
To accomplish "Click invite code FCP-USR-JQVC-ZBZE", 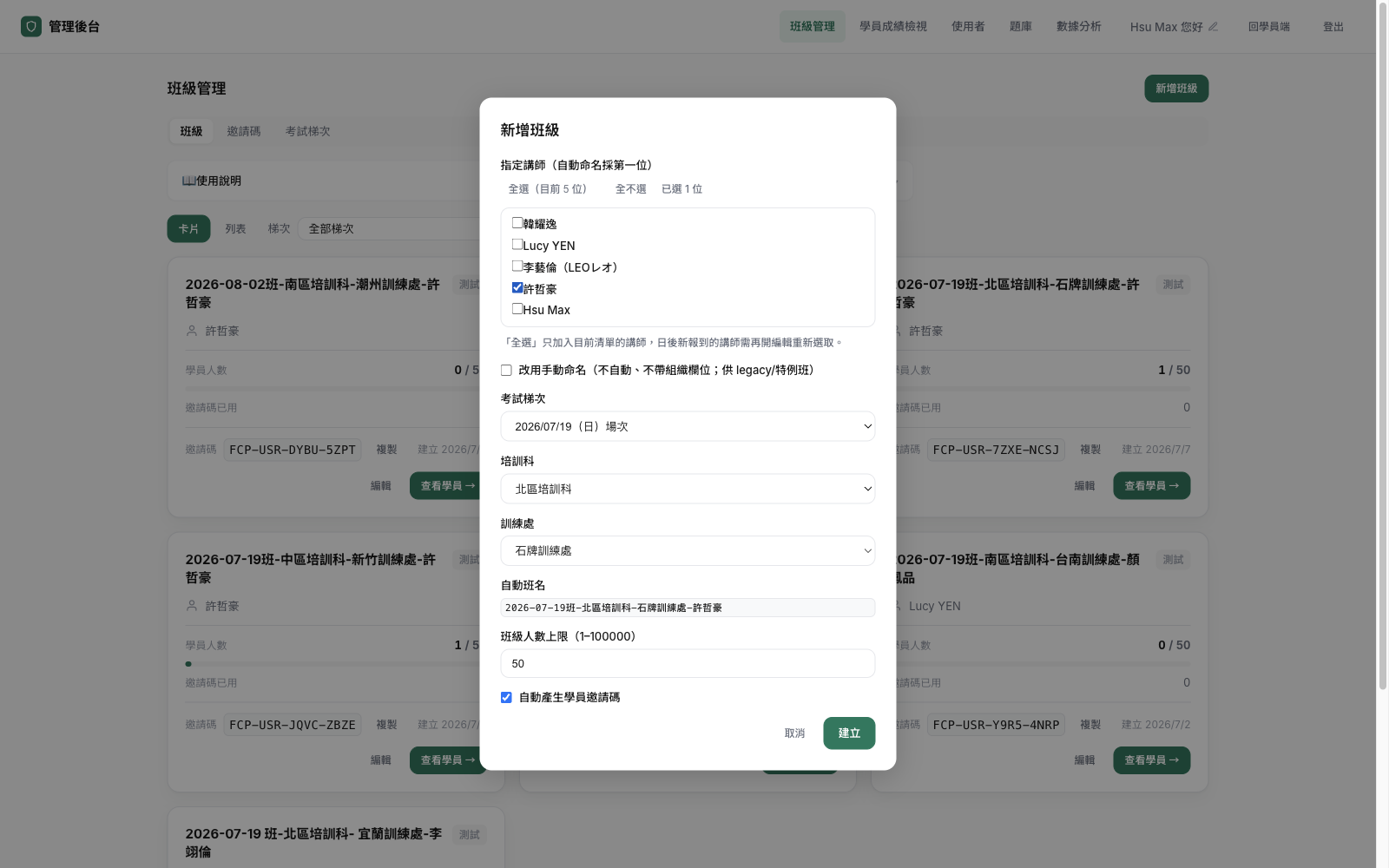I will pos(293,725).
